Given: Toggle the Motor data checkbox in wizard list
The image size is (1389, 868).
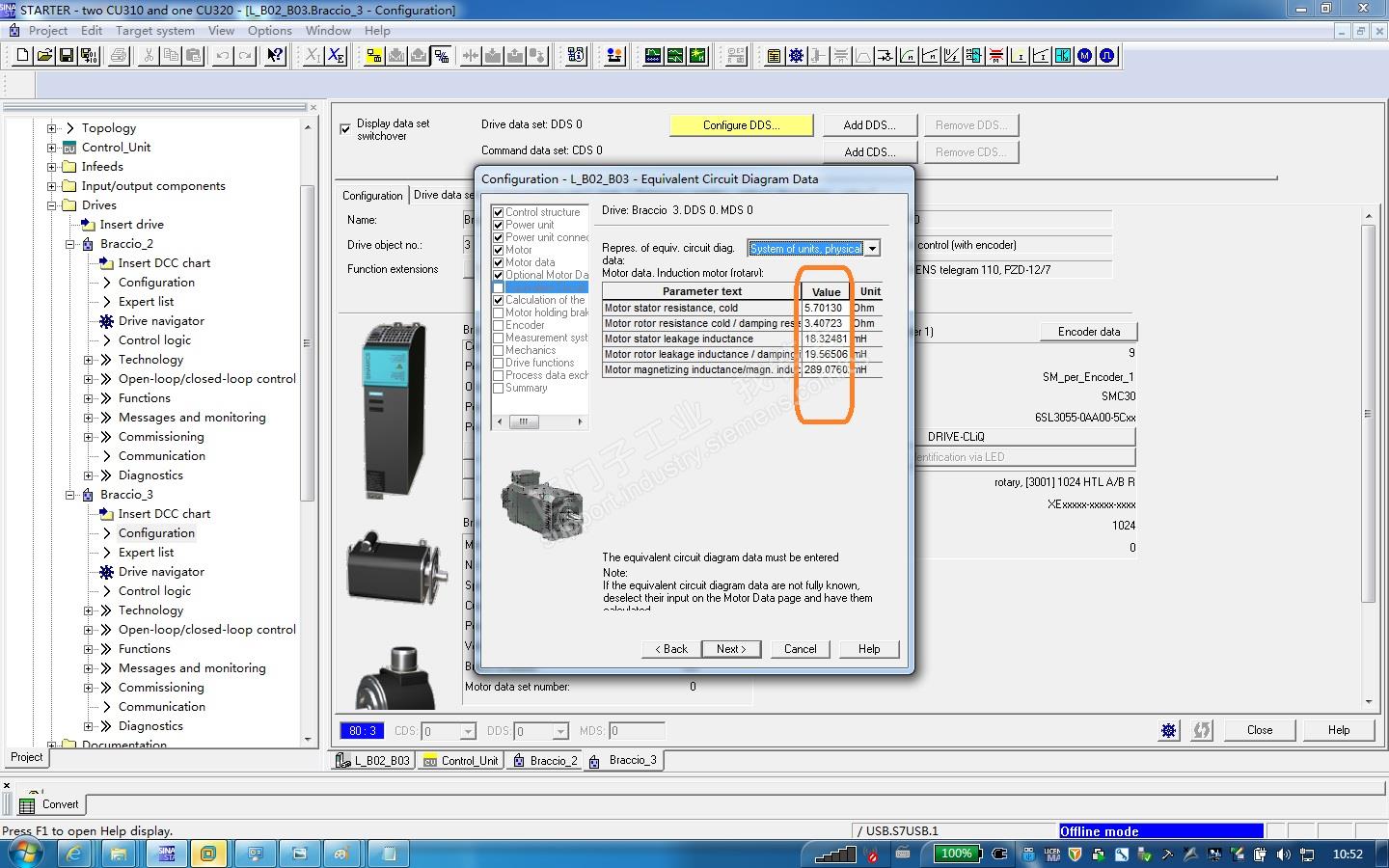Looking at the screenshot, I should coord(498,262).
